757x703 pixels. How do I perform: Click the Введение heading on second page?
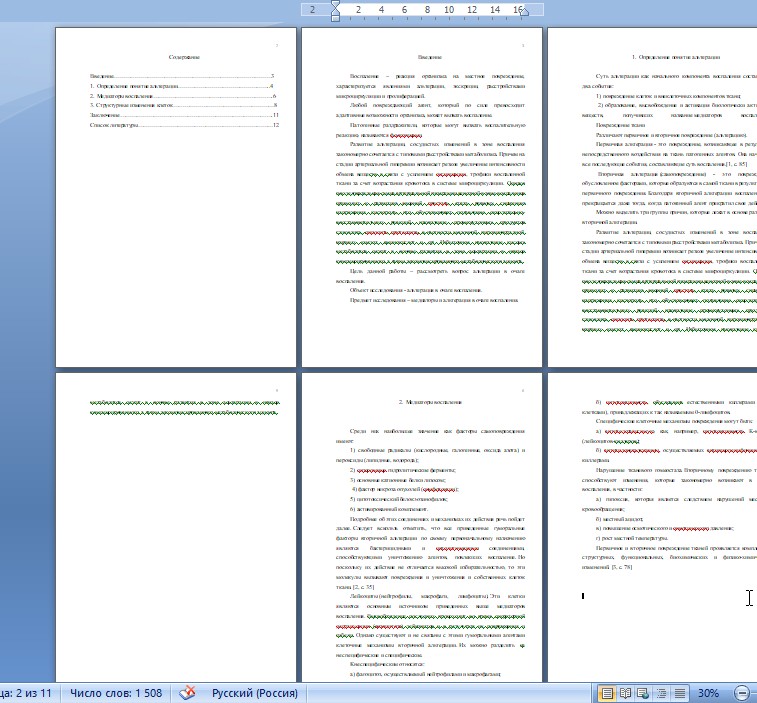(x=421, y=59)
